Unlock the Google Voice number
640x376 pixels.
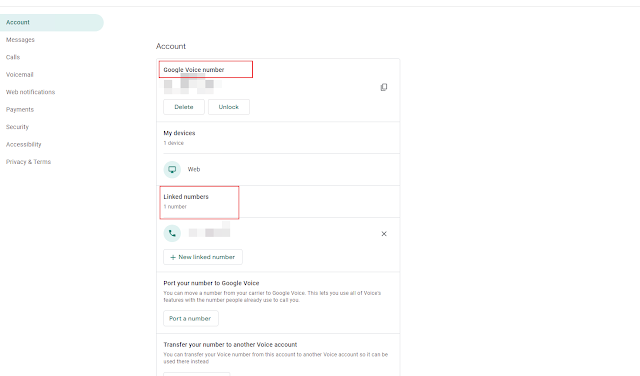(229, 107)
